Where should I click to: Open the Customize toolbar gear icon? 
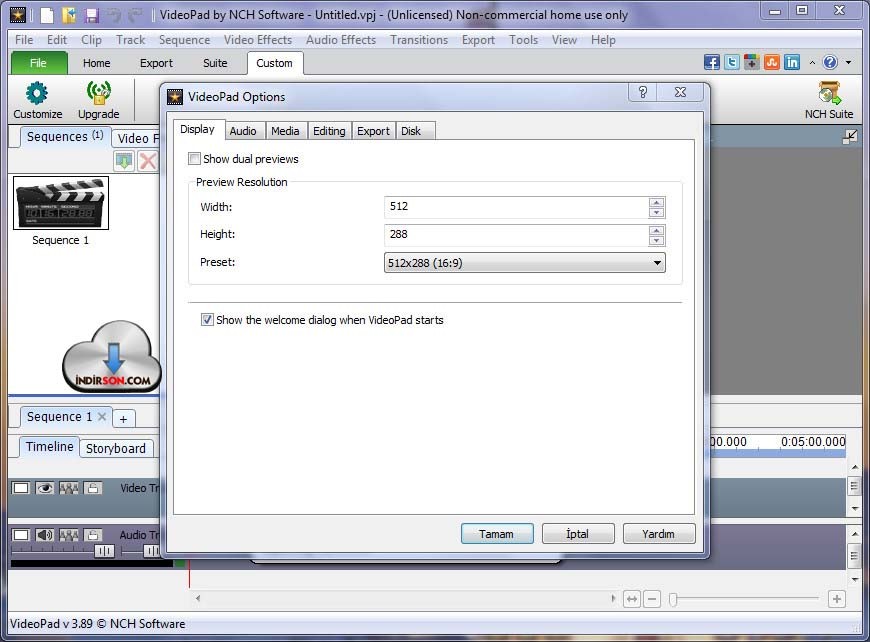point(37,93)
